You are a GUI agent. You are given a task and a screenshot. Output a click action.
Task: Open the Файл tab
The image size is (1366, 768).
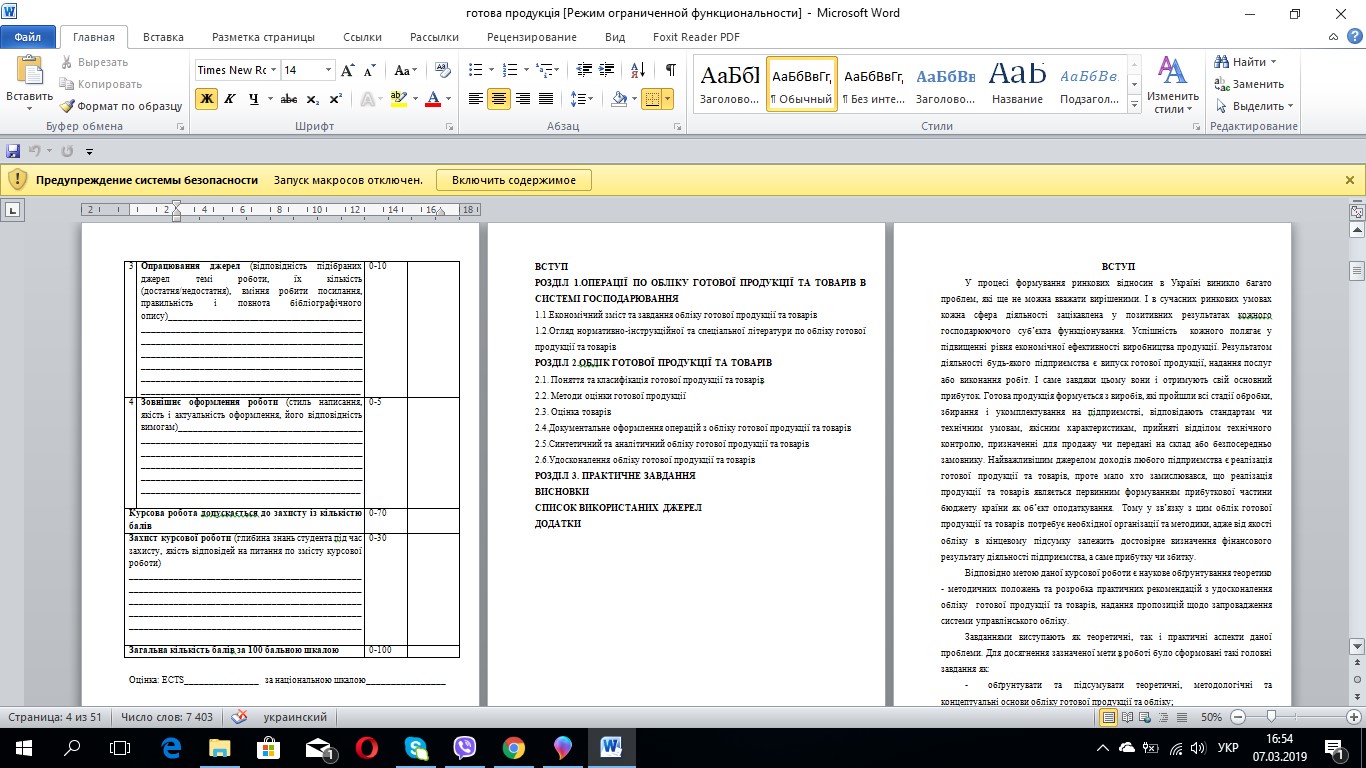point(27,37)
